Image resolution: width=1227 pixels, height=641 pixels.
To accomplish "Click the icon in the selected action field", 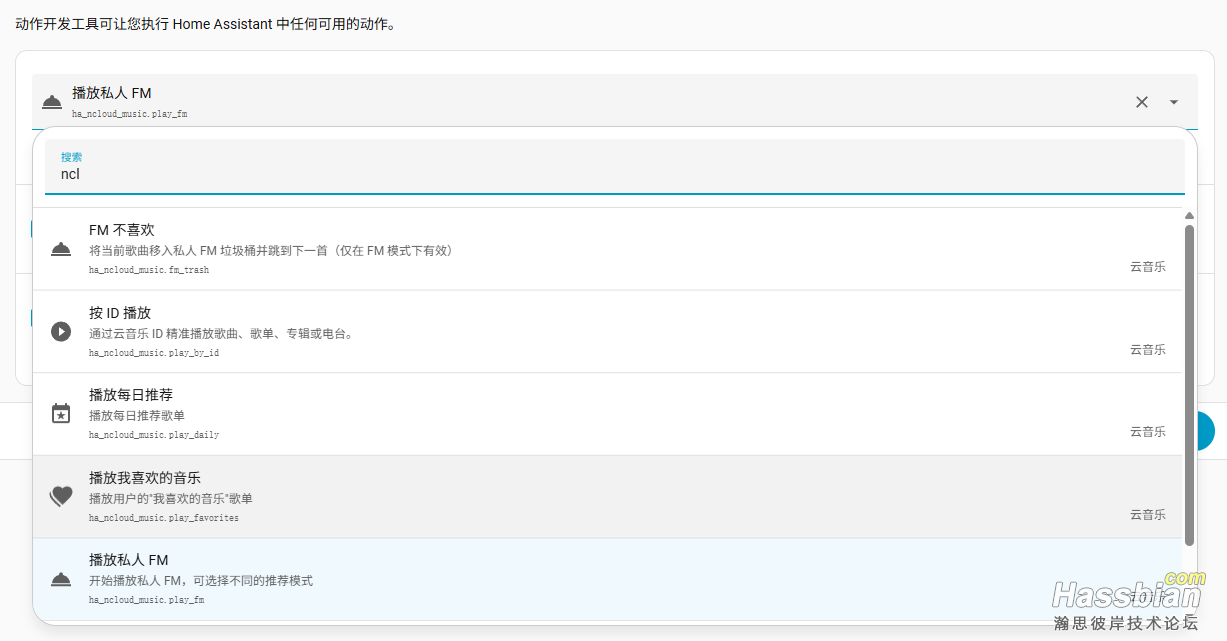I will [x=51, y=102].
